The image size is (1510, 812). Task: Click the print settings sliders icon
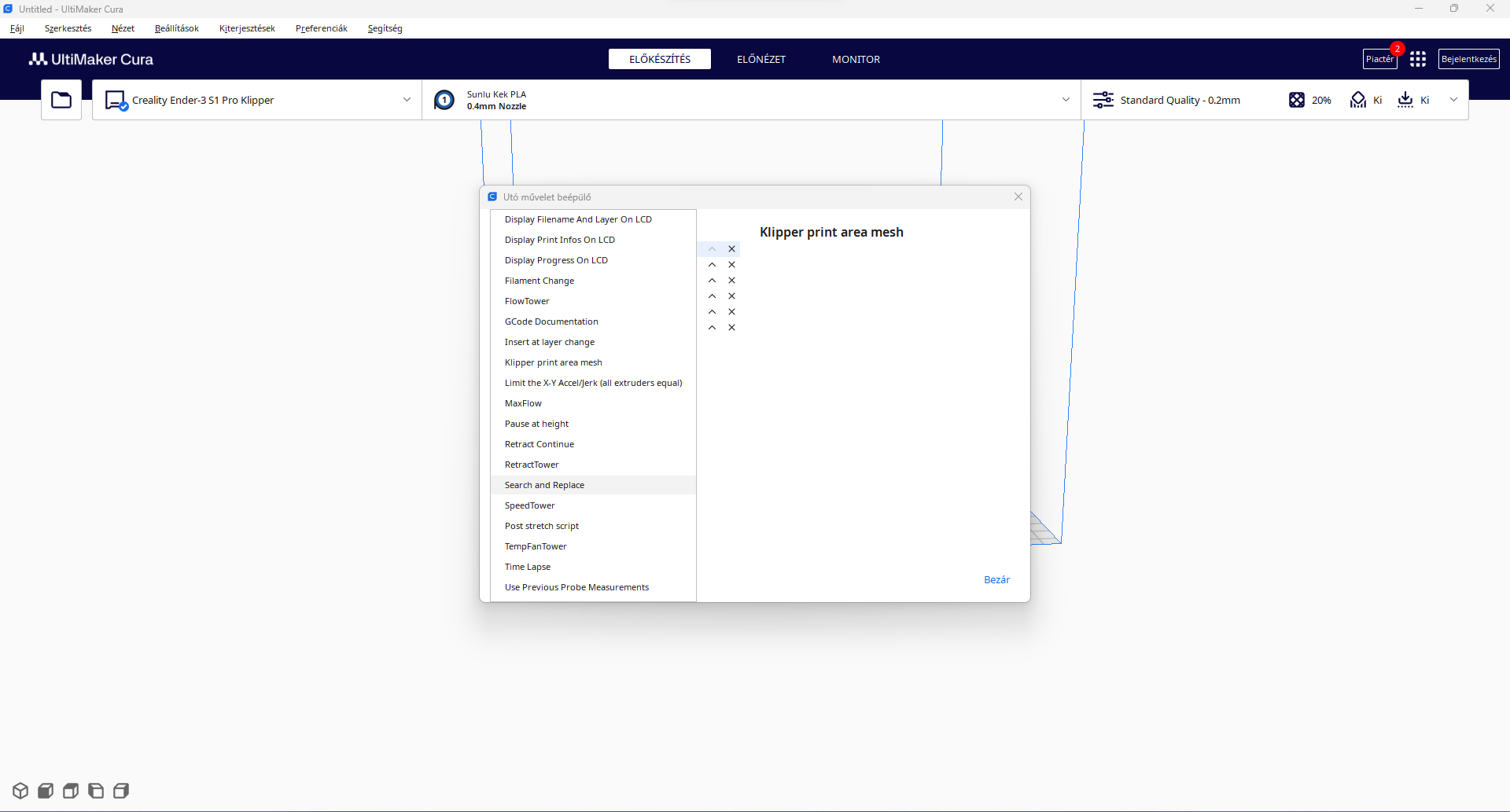1103,100
